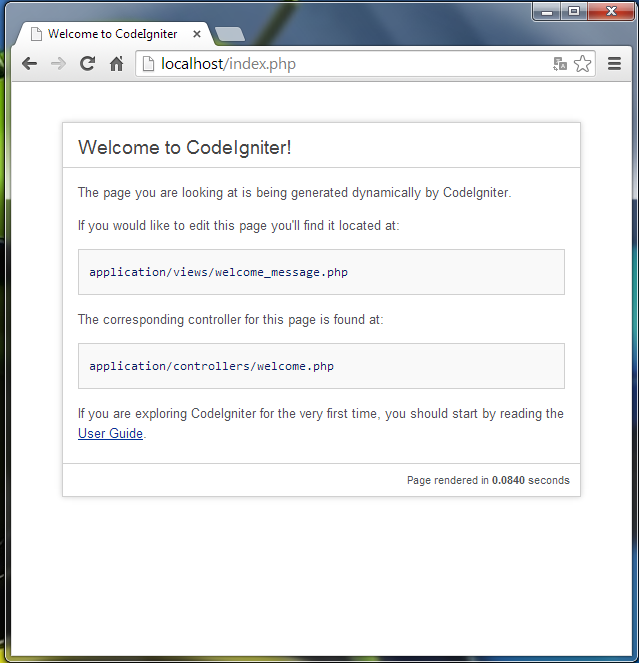The image size is (639, 663).
Task: Close the Welcome to CodeIgniter tab
Action: 197,34
